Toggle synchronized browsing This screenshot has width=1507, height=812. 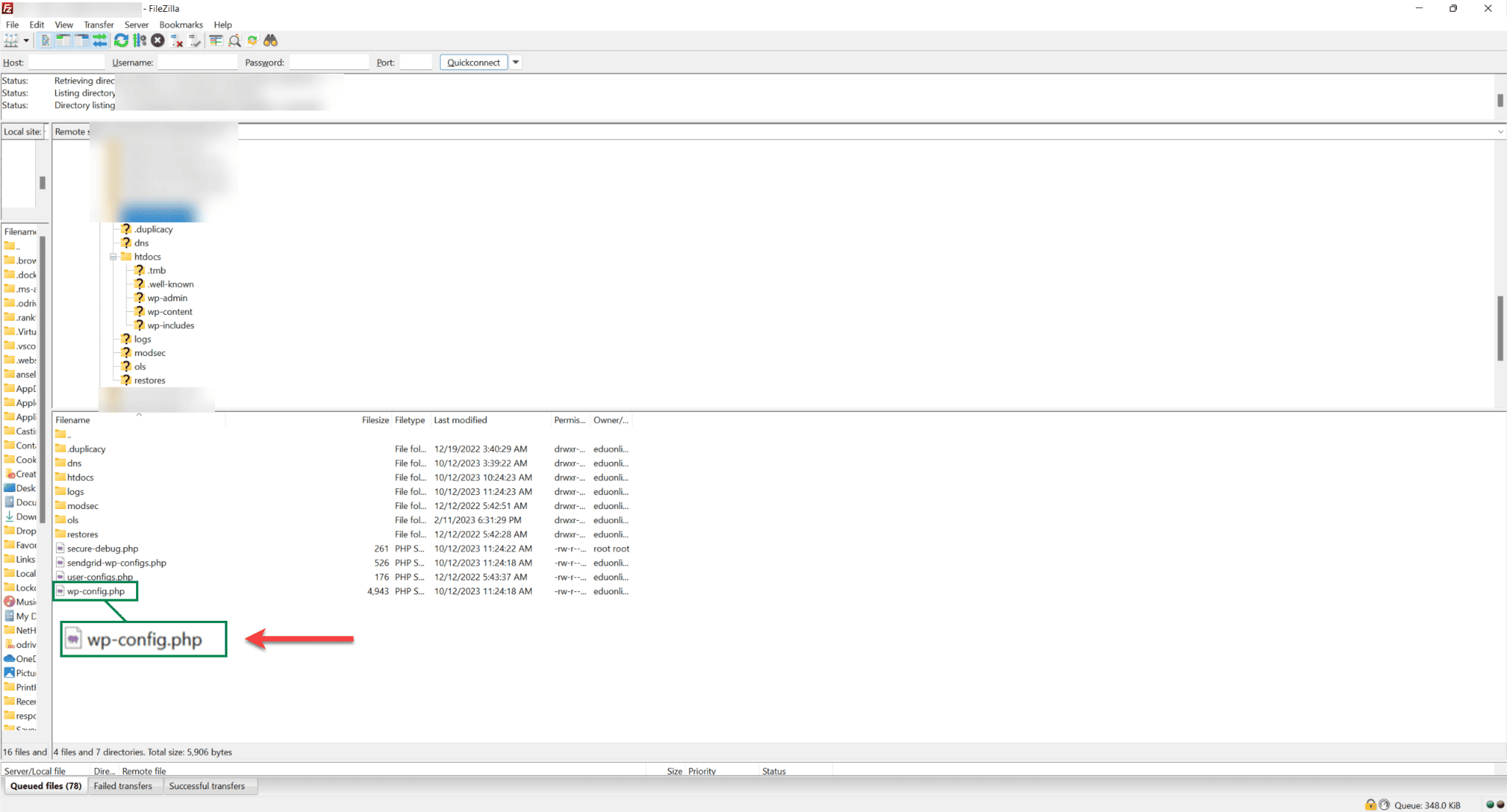click(x=252, y=40)
